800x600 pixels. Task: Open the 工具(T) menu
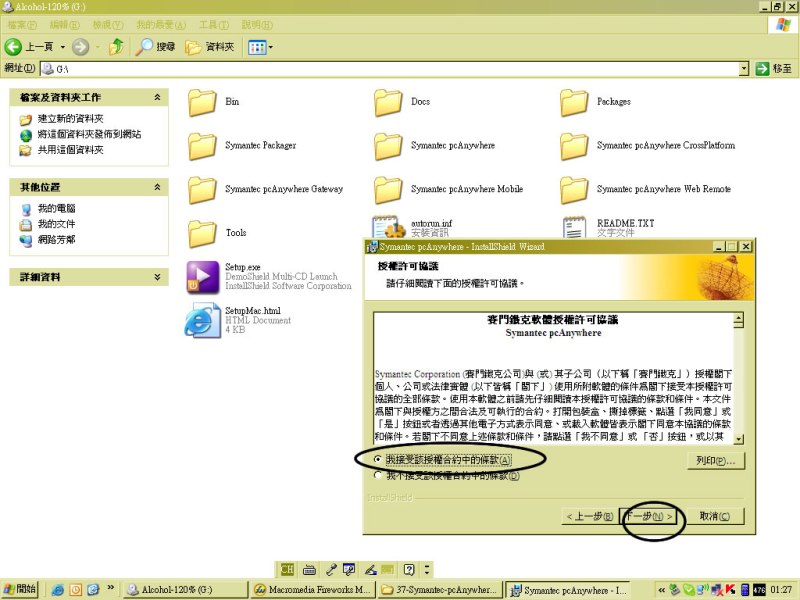pyautogui.click(x=214, y=24)
